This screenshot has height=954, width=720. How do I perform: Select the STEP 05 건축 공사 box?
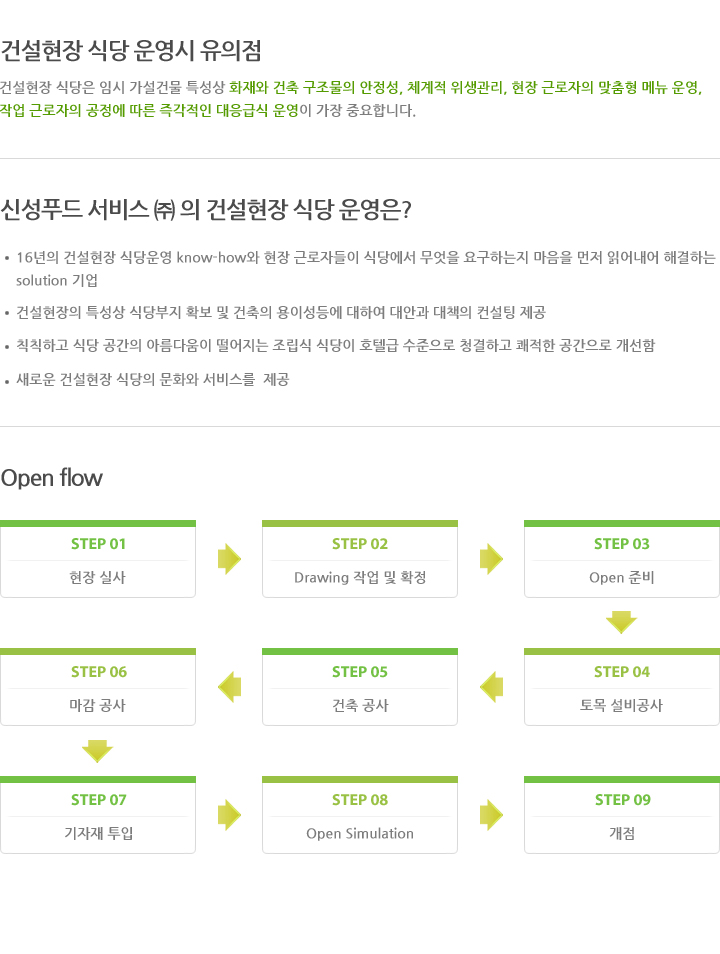coord(360,688)
